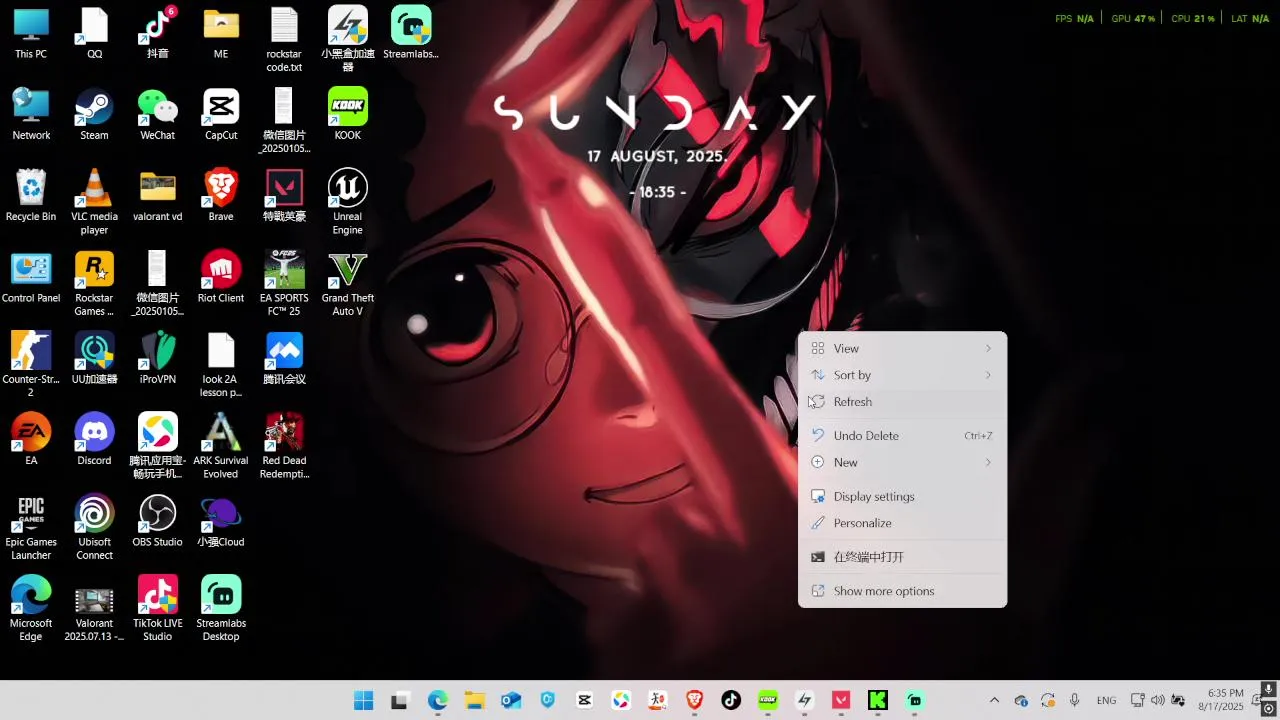Select the valorant vd folder

pos(157,196)
